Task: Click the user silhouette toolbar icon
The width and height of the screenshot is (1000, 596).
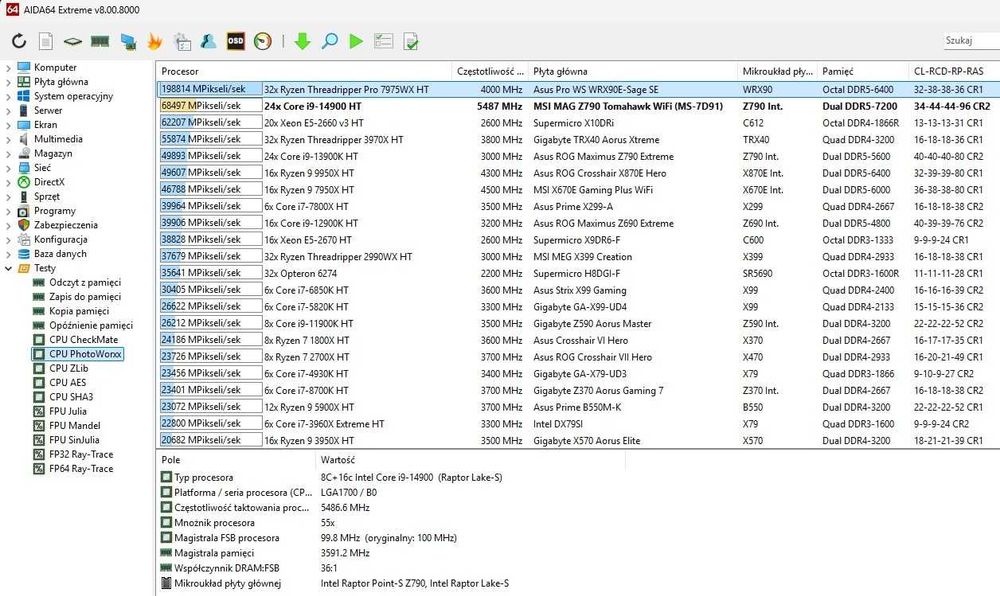Action: pyautogui.click(x=209, y=41)
